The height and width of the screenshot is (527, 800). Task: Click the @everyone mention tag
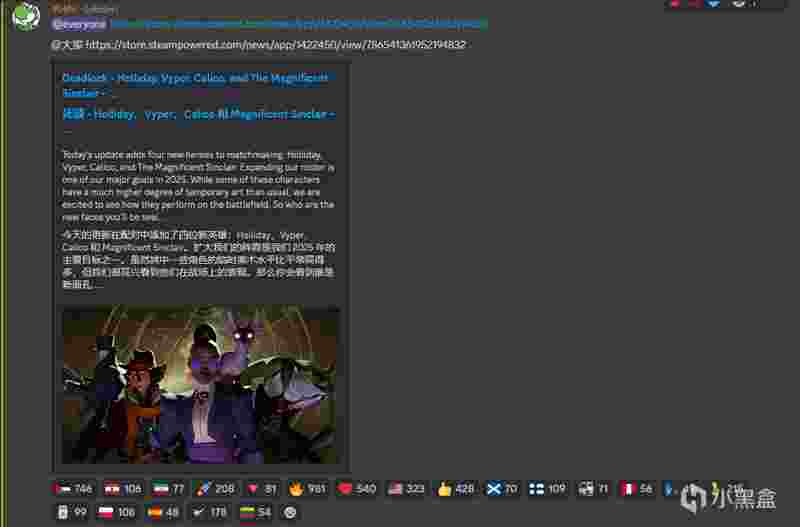tap(79, 24)
